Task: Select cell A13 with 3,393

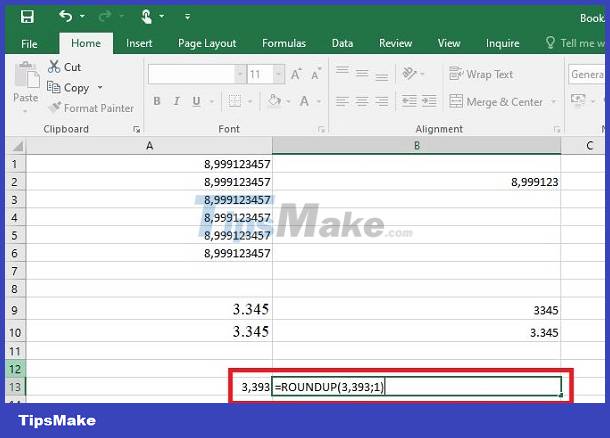Action: (149, 387)
